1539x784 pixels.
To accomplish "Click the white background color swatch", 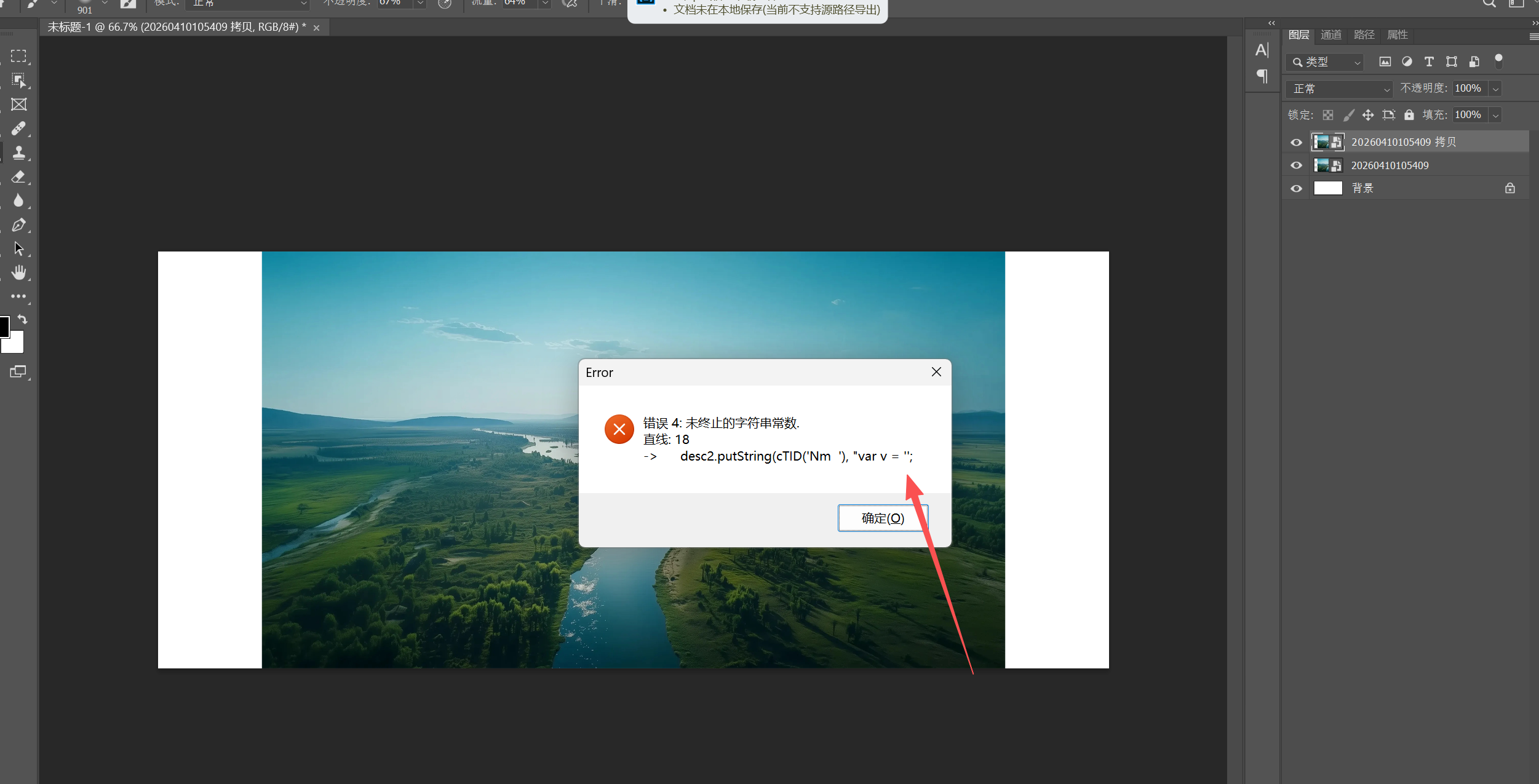I will pos(17,346).
